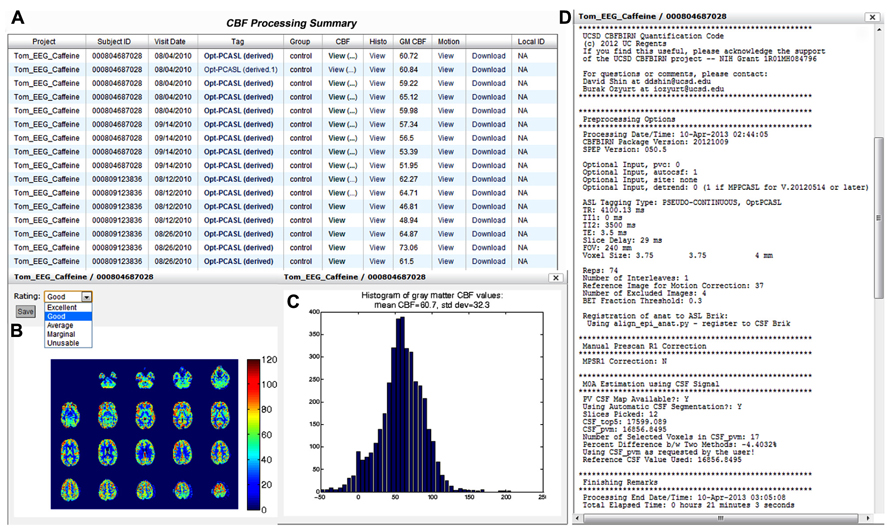Screen dimensions: 892x531
Task: Select GM CBF value 65.12 cell
Action: click(x=408, y=97)
